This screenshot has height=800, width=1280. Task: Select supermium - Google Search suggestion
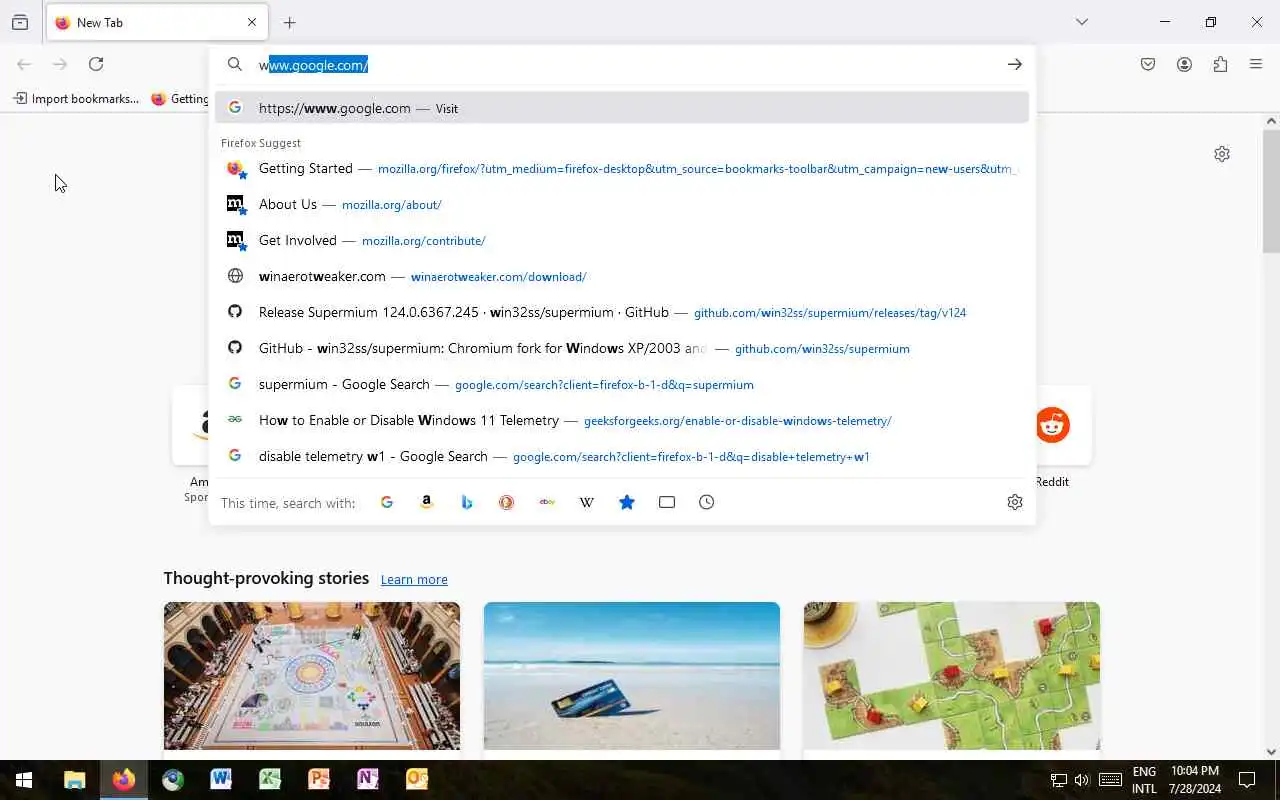(x=622, y=384)
